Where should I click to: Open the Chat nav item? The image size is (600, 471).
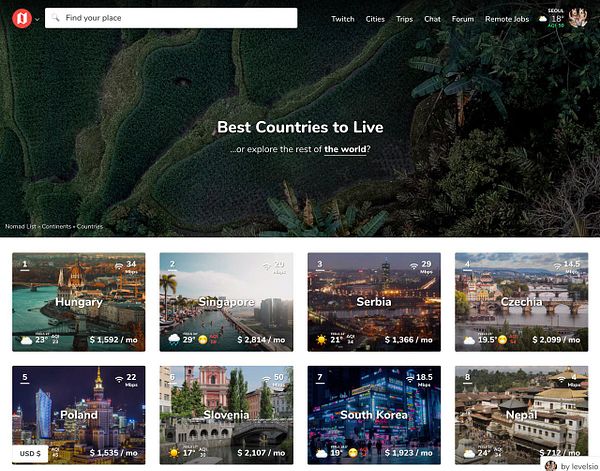(432, 19)
